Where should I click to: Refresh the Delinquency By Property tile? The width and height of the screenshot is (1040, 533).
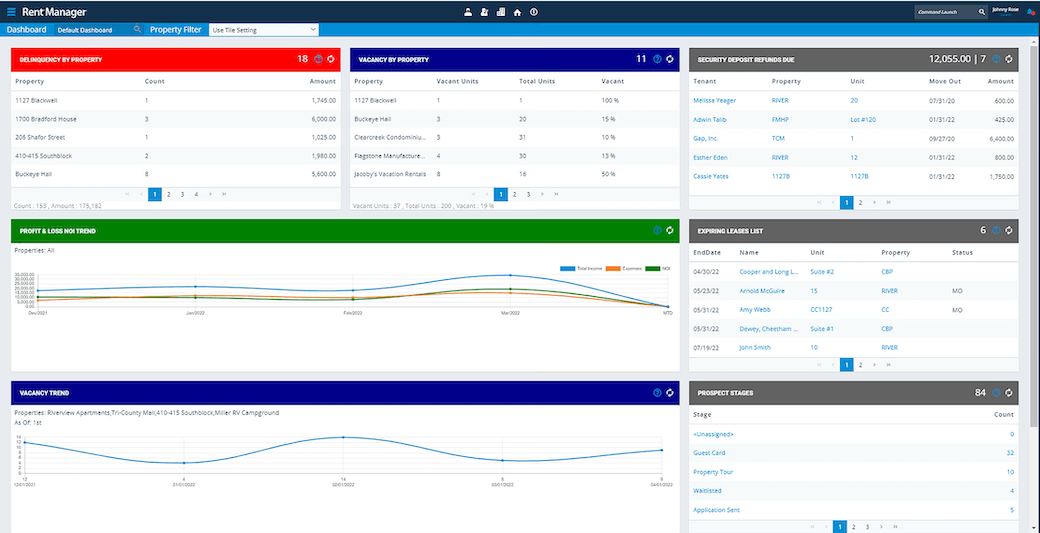tap(331, 59)
